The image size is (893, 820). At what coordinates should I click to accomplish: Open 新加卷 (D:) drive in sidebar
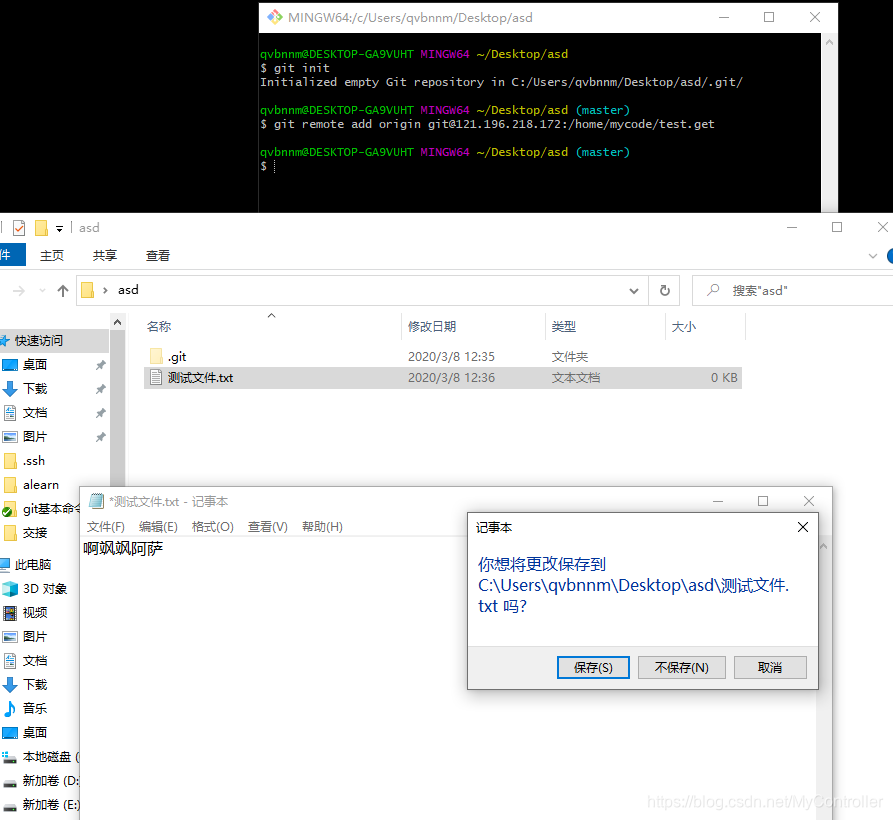(x=51, y=780)
